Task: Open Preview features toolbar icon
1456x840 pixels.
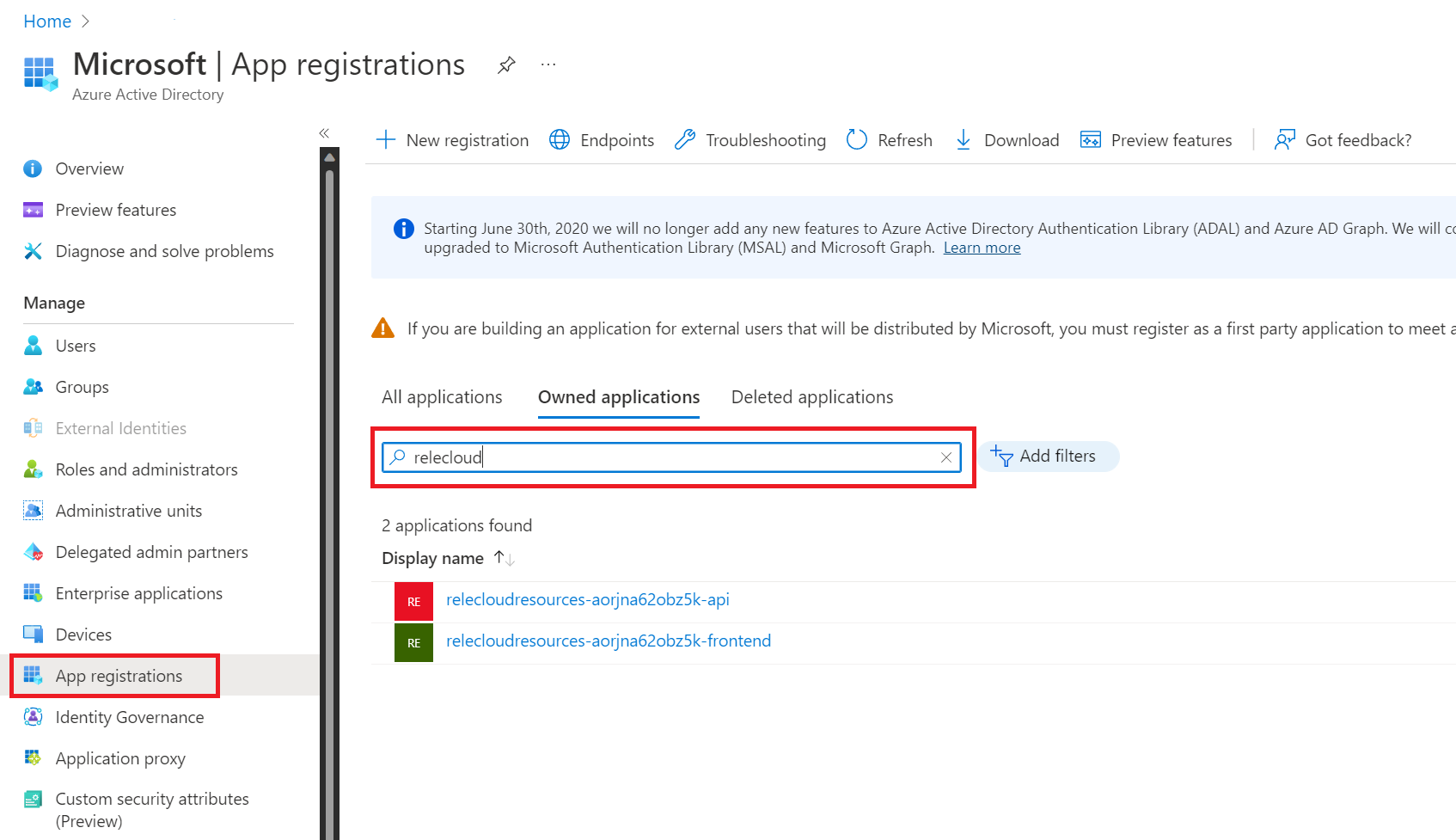Action: tap(1091, 139)
